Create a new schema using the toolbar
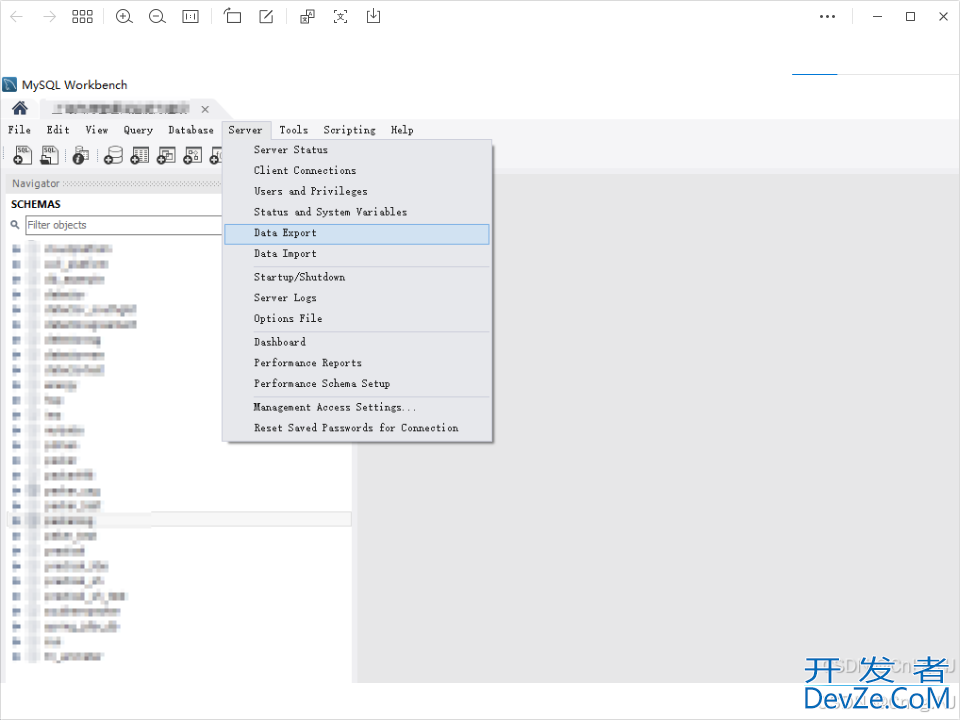This screenshot has width=960, height=720. coord(113,155)
